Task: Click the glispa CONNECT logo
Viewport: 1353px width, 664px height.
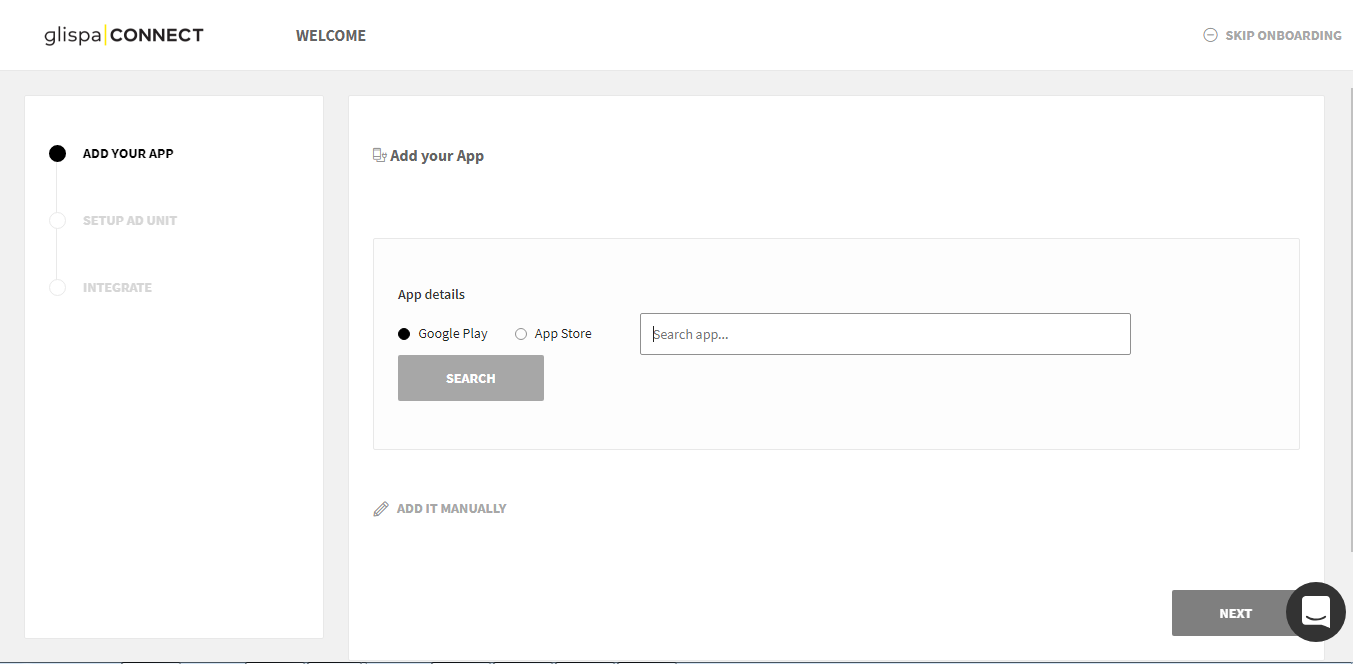Action: click(124, 36)
